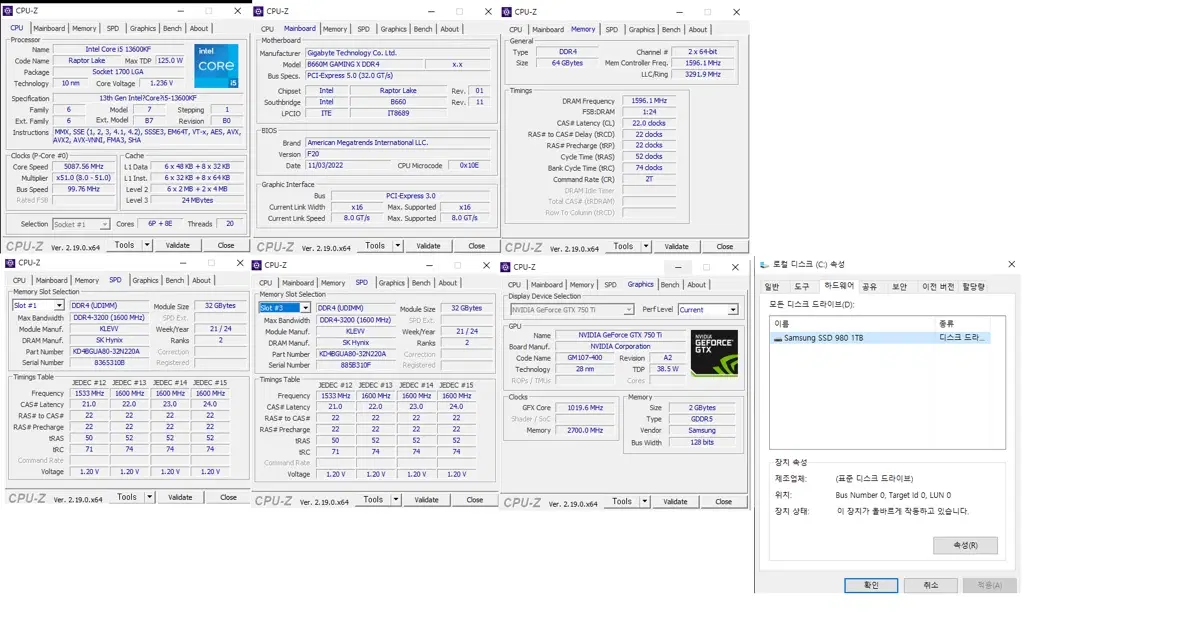
Task: Select the Samsung SSD 980 1TB drive row
Action: pyautogui.click(x=881, y=338)
